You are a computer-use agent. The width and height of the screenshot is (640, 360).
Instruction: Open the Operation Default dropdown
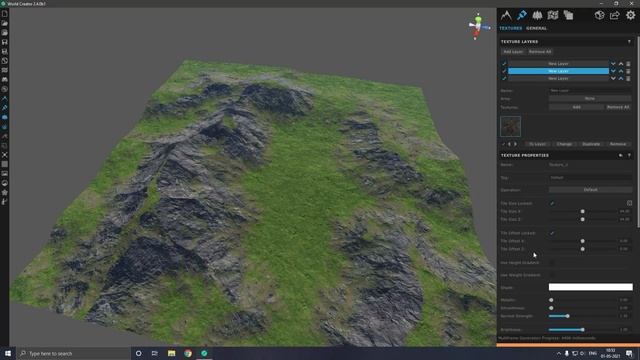pyautogui.click(x=590, y=190)
